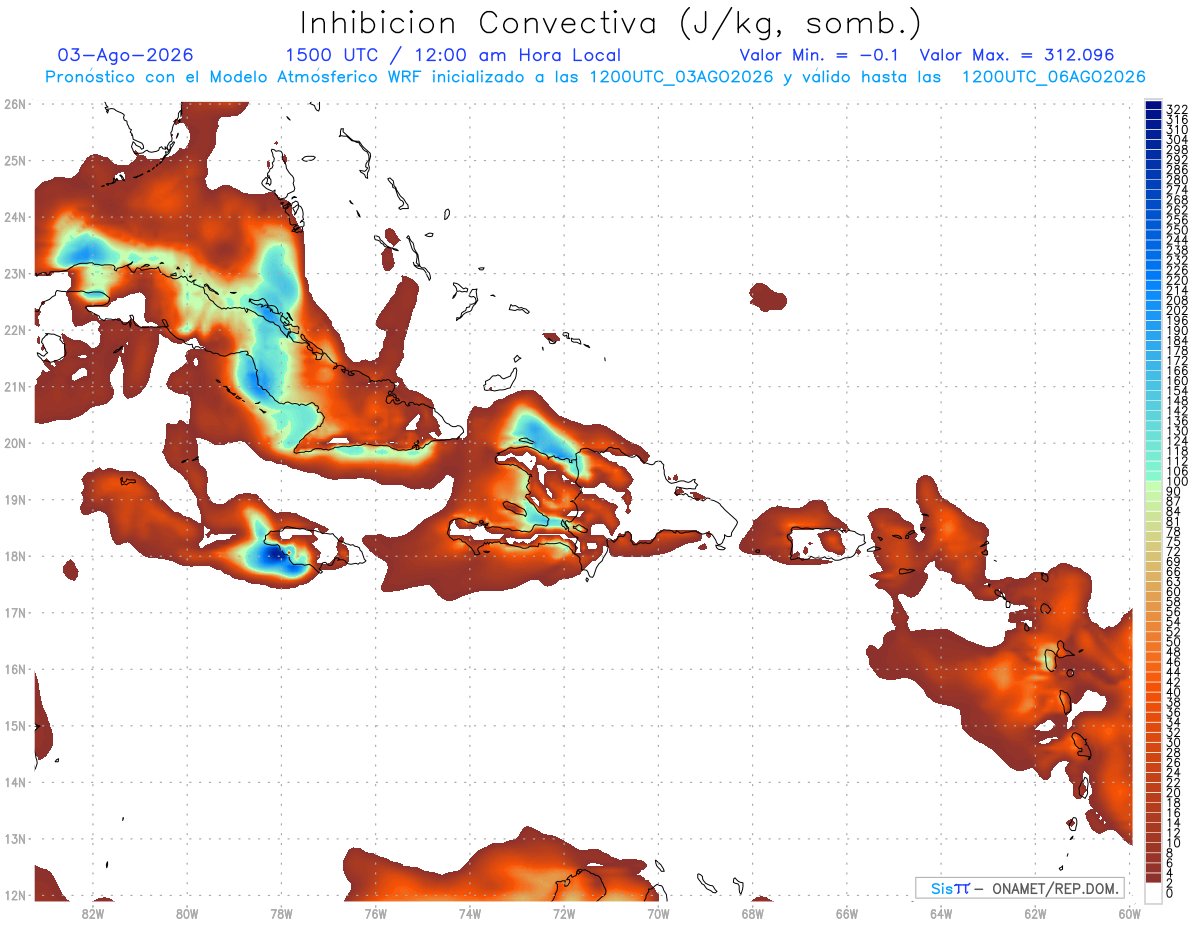The height and width of the screenshot is (927, 1200).
Task: Click the latitude label '15N'
Action: tap(14, 725)
